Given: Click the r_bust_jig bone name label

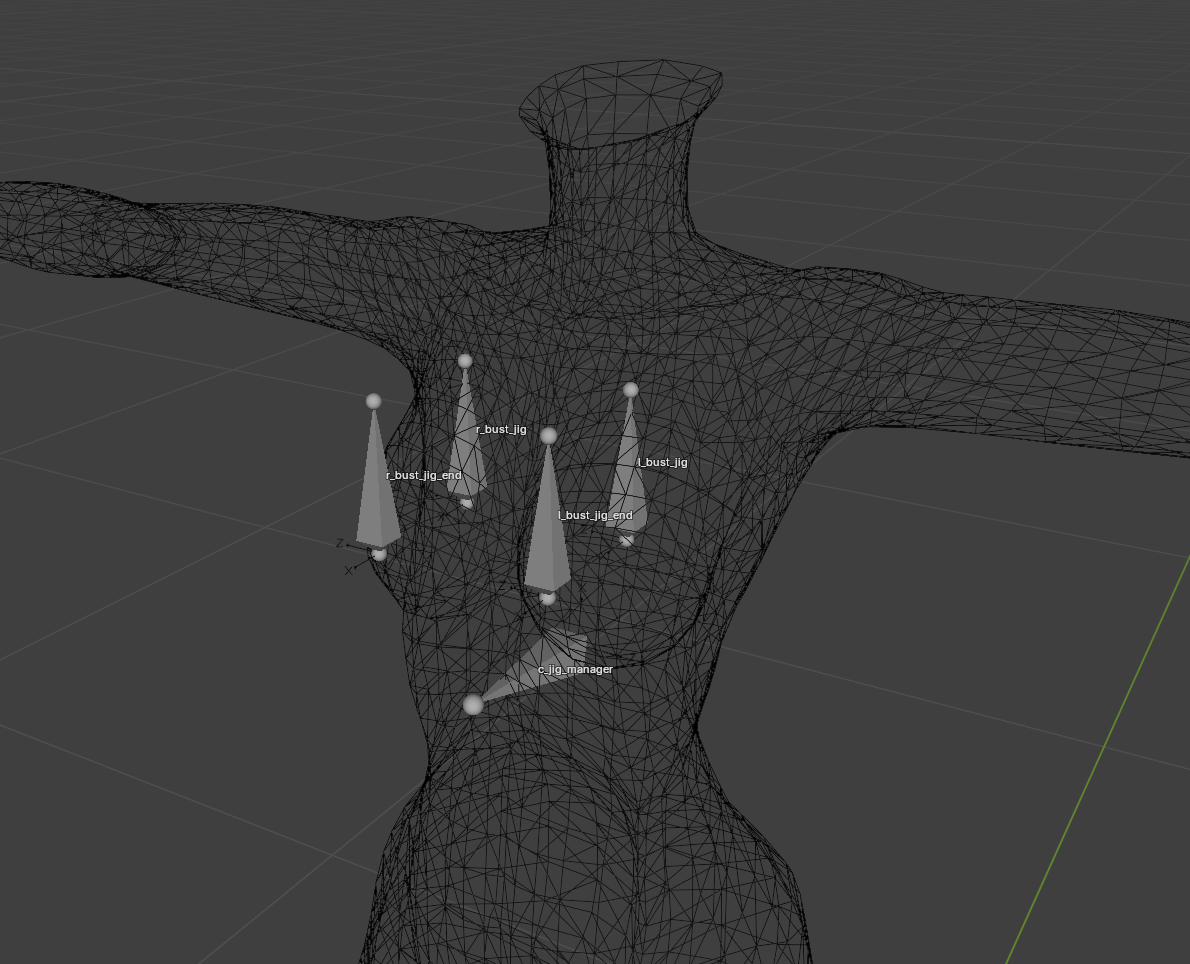Looking at the screenshot, I should (x=501, y=430).
